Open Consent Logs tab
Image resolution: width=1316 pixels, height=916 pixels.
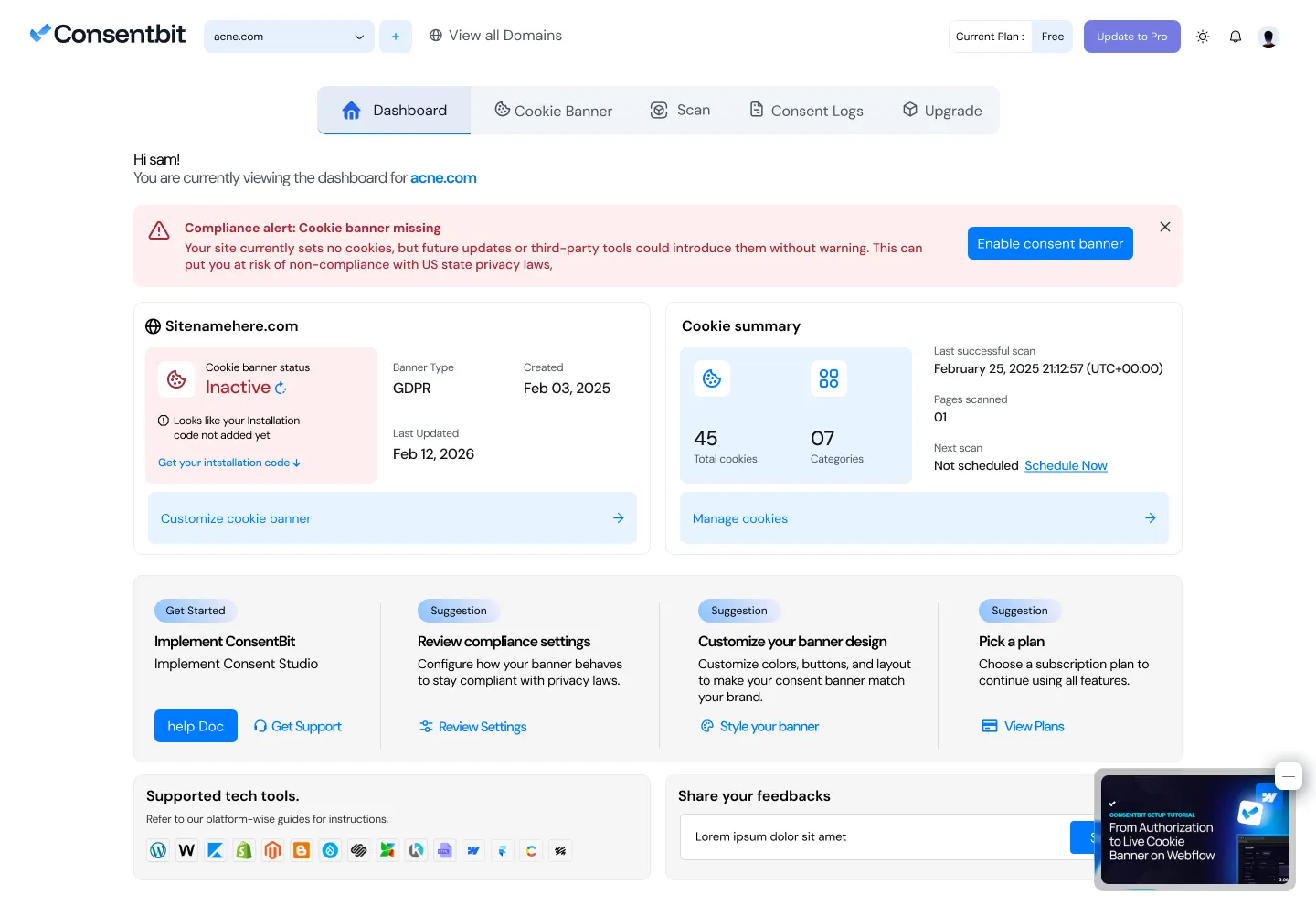click(x=806, y=111)
